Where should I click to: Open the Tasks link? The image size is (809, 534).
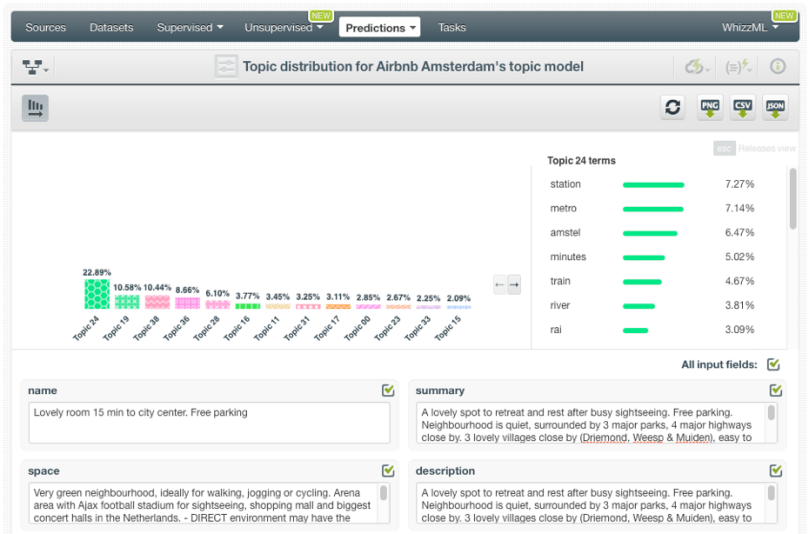pyautogui.click(x=452, y=27)
